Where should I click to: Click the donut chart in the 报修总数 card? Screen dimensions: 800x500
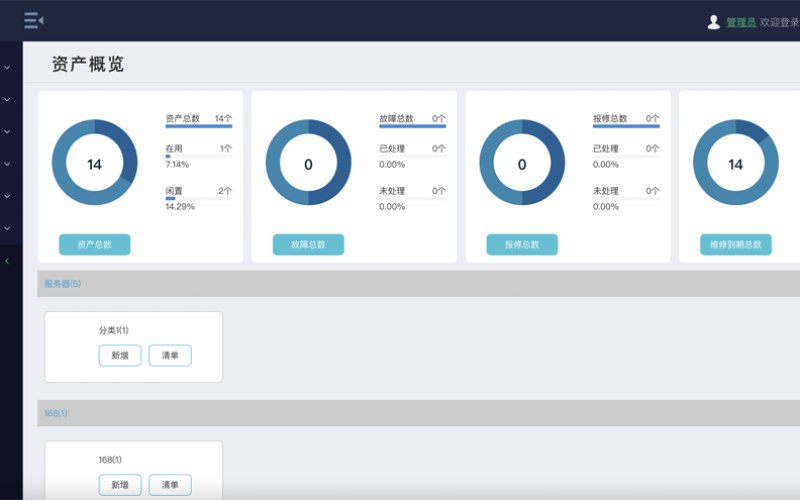pos(522,162)
